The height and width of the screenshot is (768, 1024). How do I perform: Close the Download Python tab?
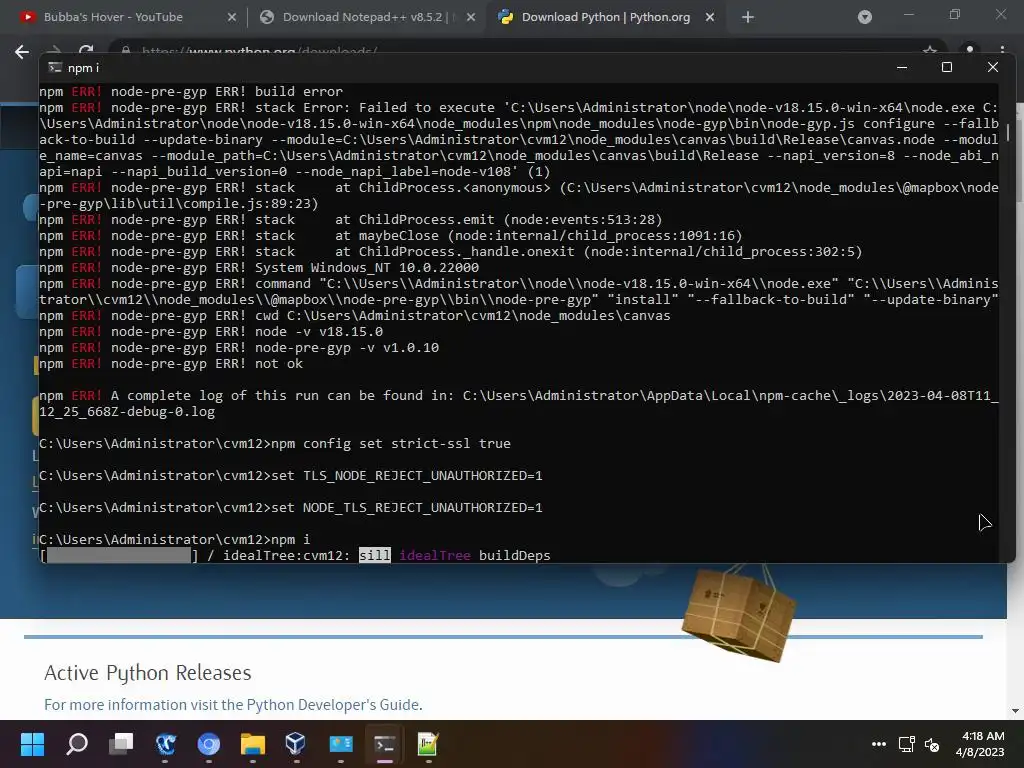click(x=710, y=18)
